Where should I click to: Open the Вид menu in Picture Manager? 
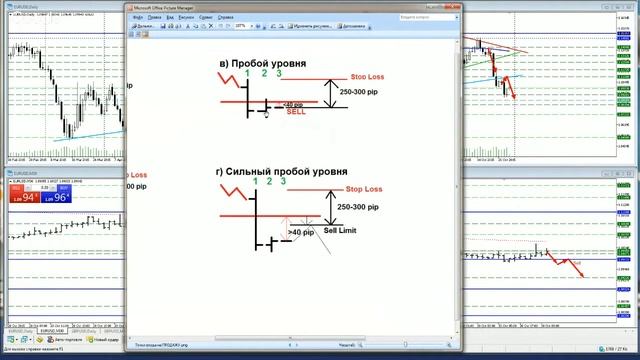pyautogui.click(x=170, y=18)
